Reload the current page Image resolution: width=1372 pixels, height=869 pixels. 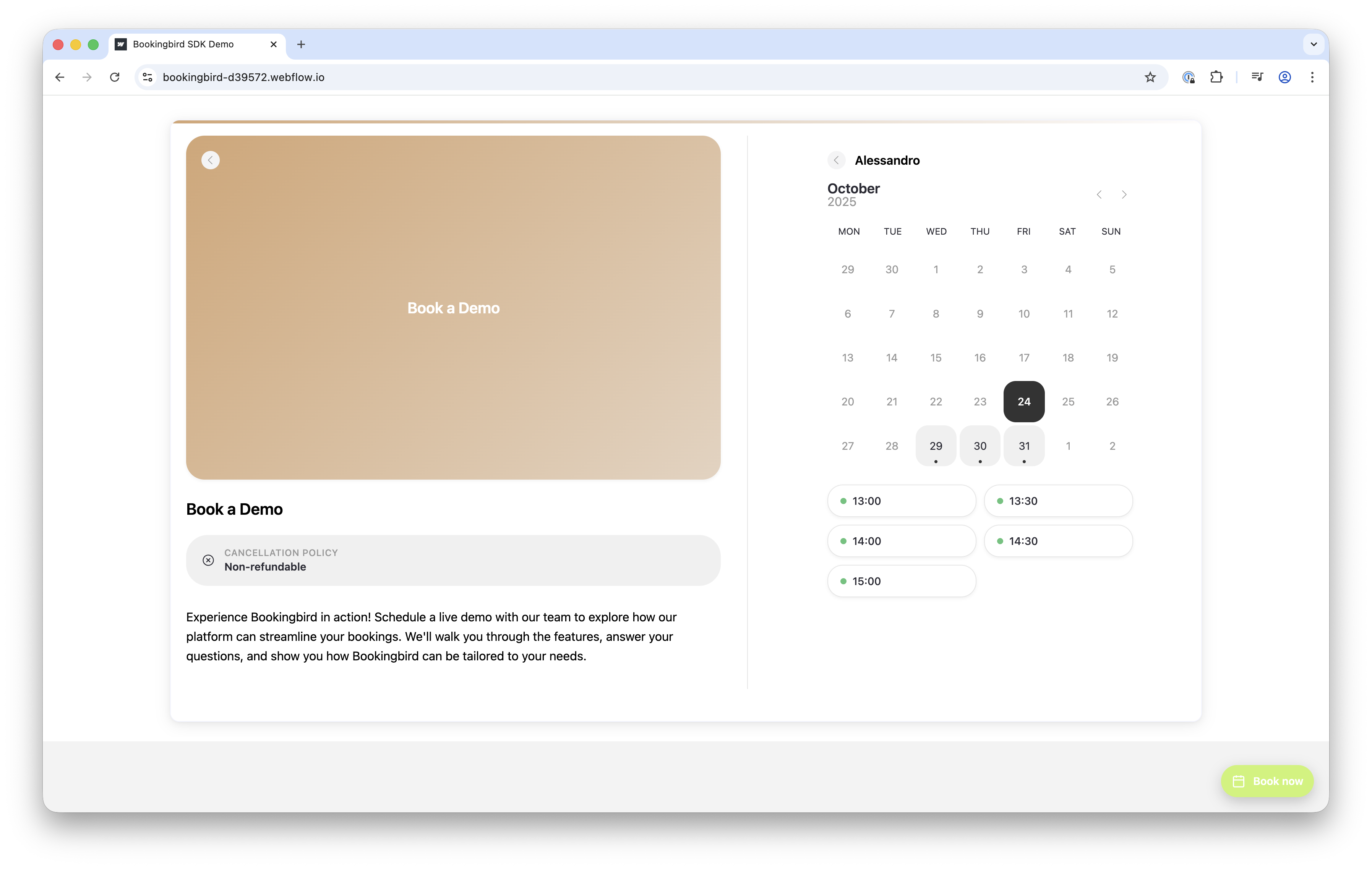tap(115, 78)
